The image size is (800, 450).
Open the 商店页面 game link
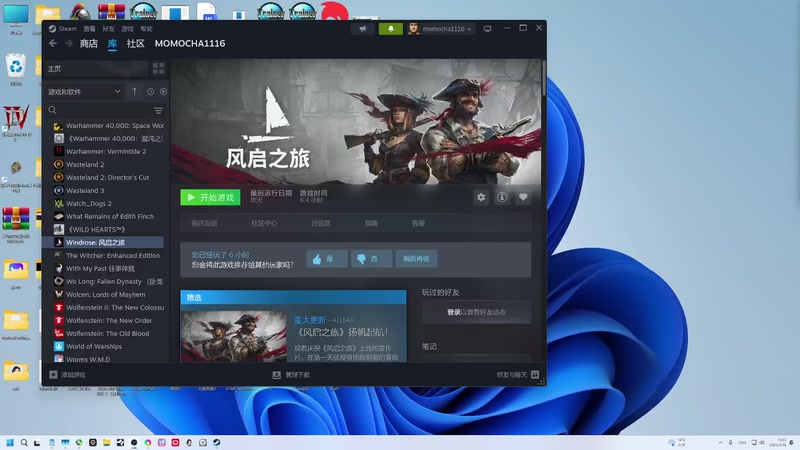coord(204,223)
